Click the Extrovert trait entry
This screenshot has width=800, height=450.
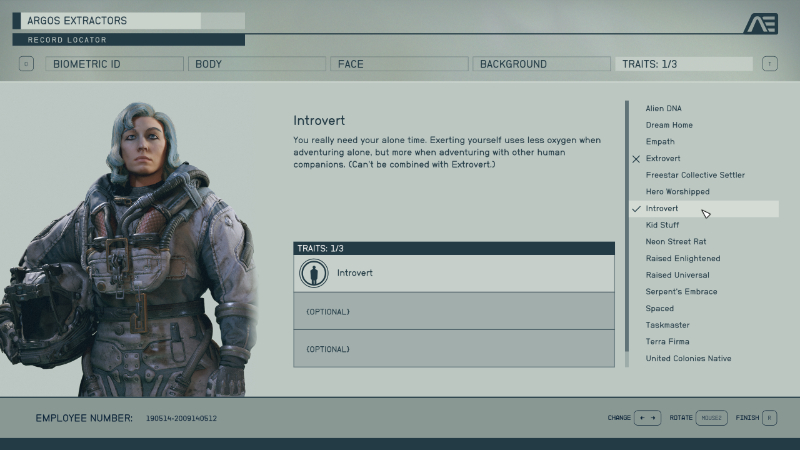(663, 158)
